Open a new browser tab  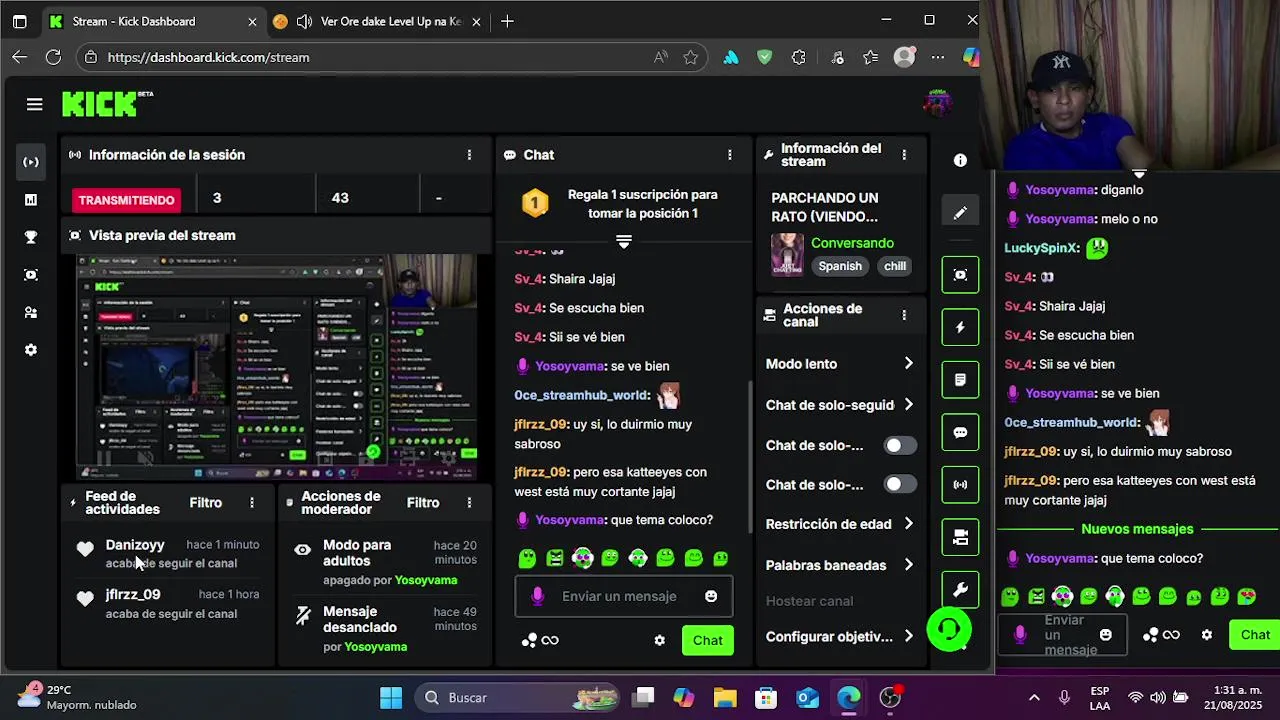[507, 21]
